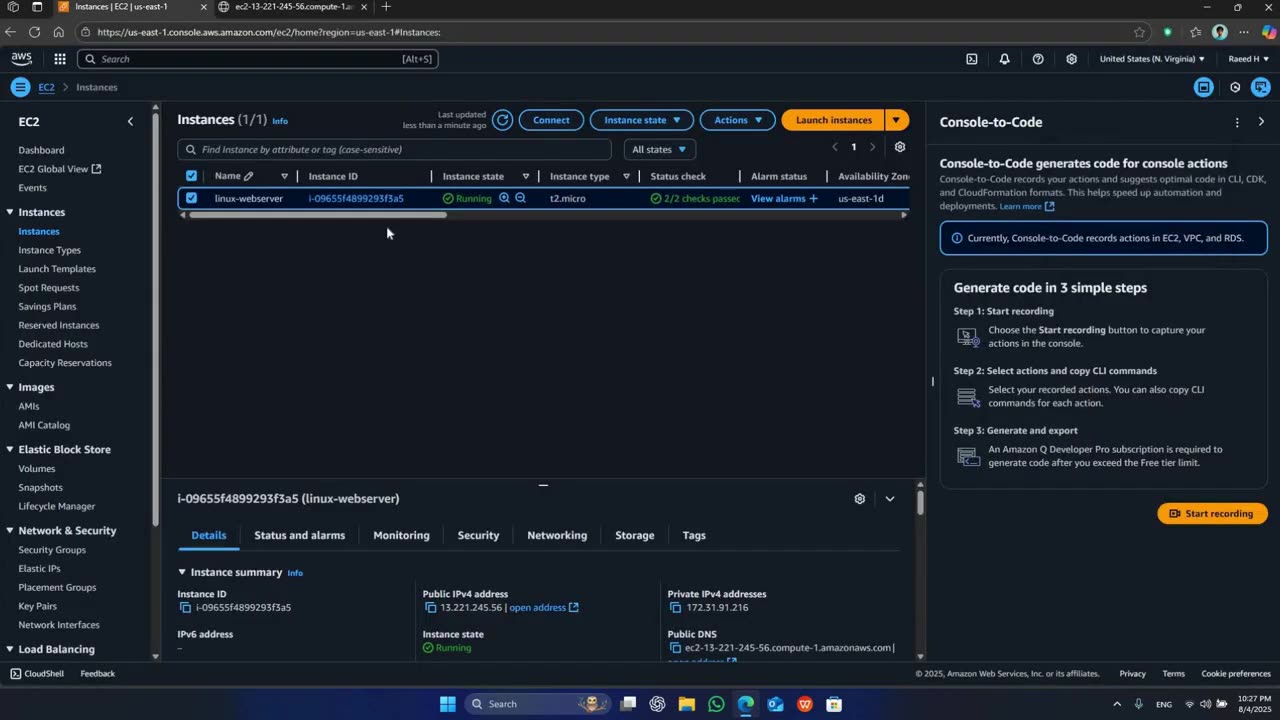Zoom in on Running state filter icon

[x=505, y=198]
